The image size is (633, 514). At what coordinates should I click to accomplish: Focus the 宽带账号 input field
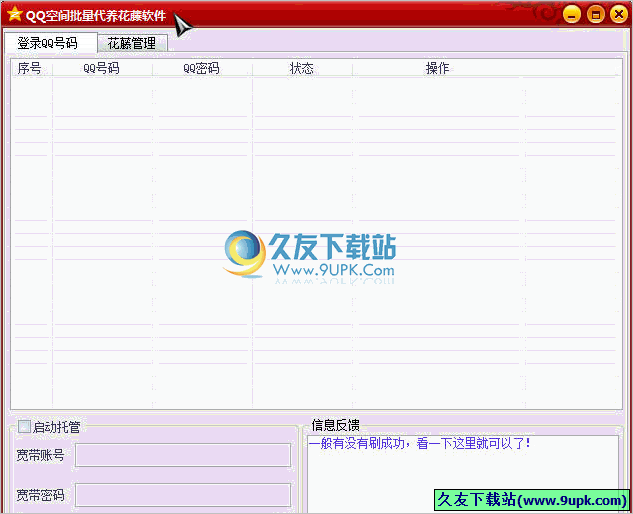pos(183,455)
